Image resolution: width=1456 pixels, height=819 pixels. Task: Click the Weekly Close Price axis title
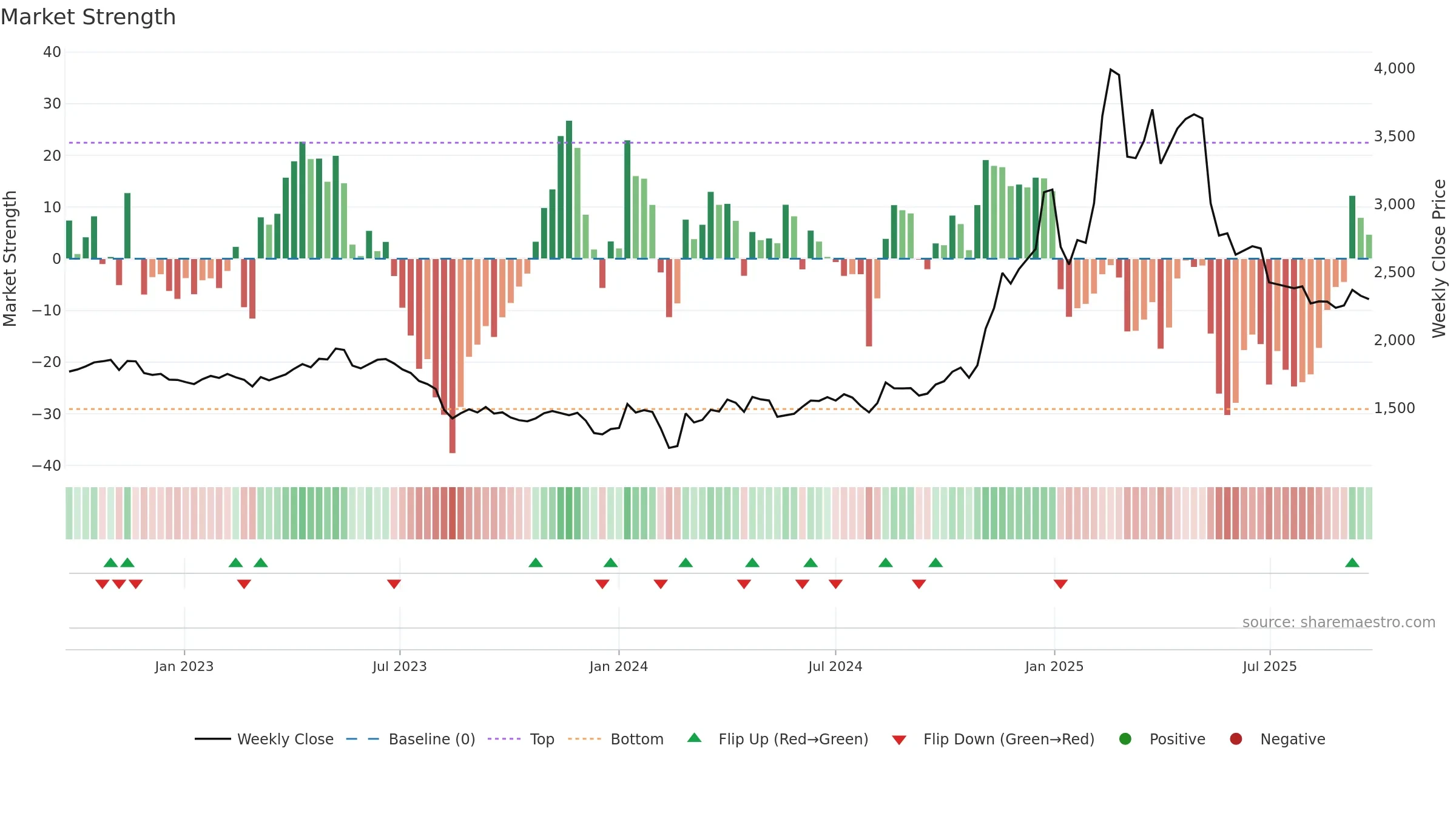[1439, 258]
